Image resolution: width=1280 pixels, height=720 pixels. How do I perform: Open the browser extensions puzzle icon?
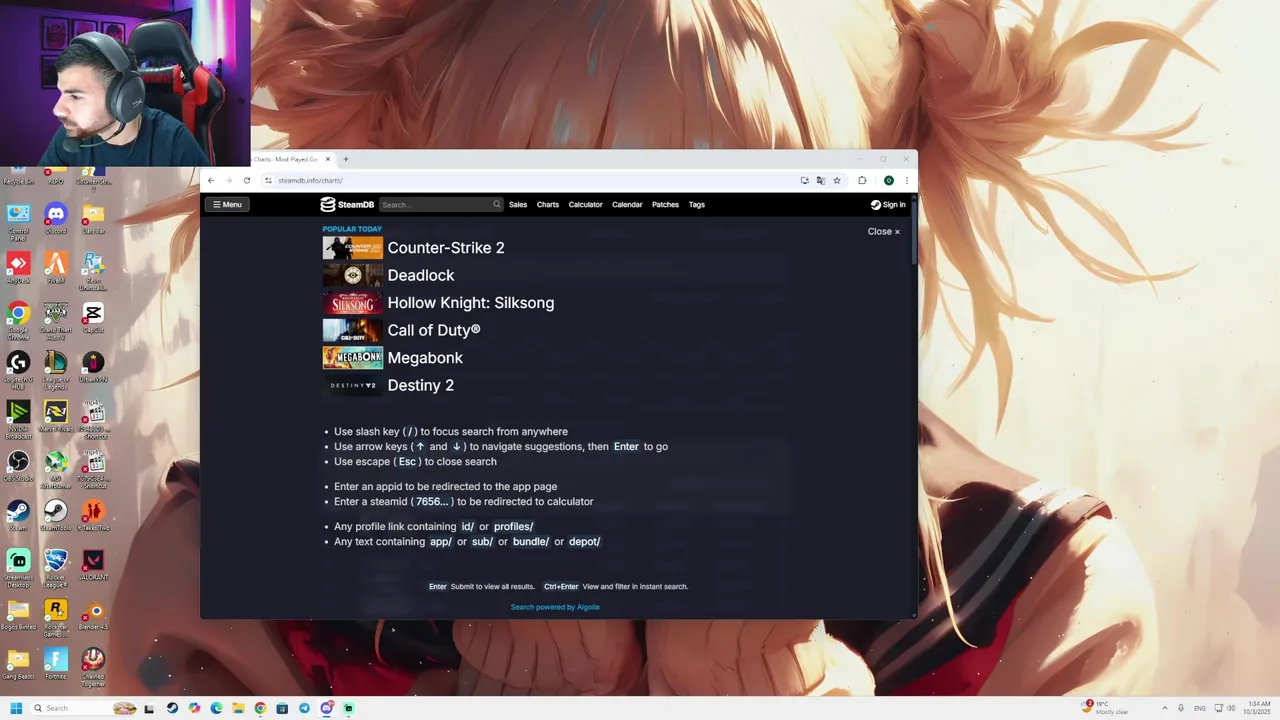pyautogui.click(x=862, y=180)
